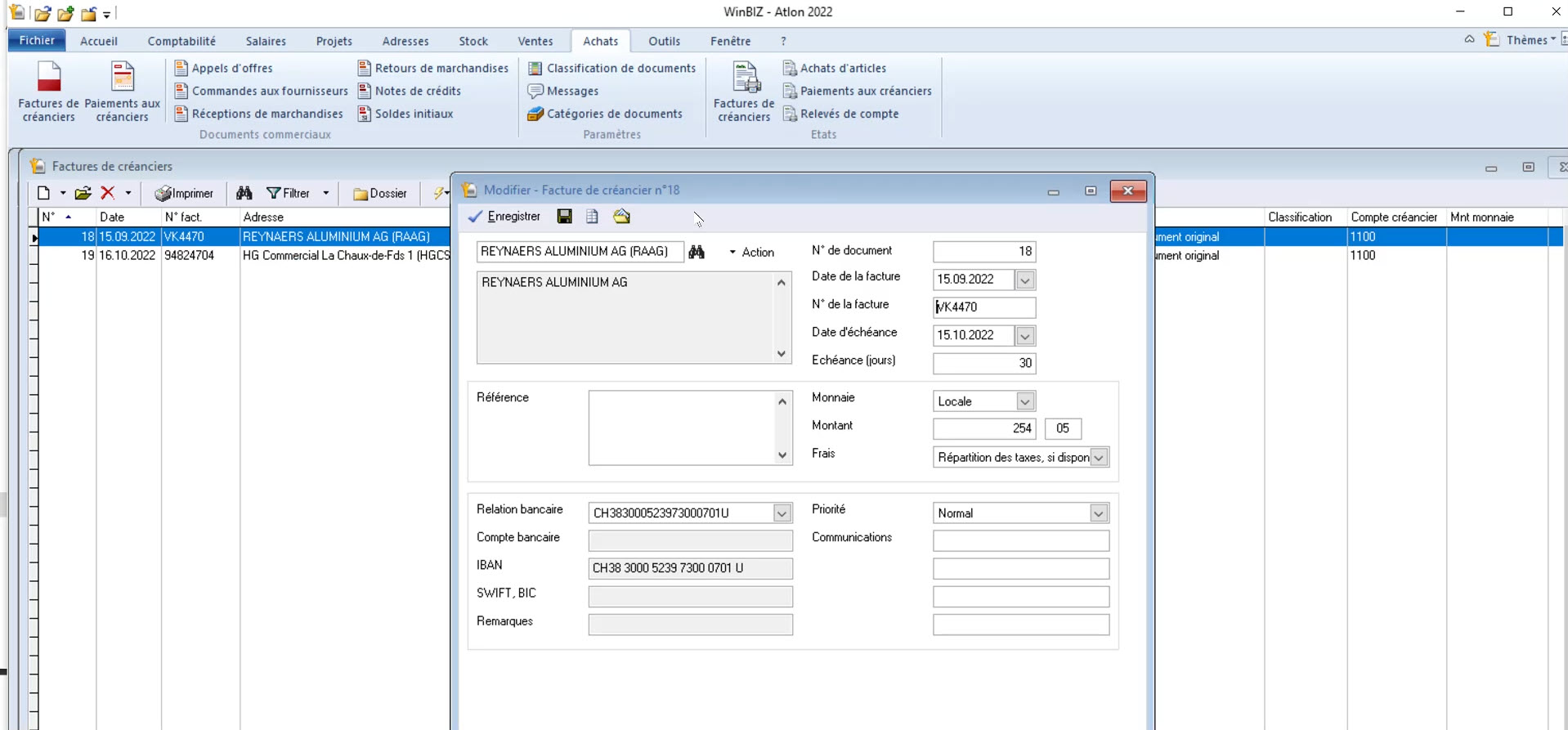
Task: Sort by the Compte créancier column header
Action: click(1395, 217)
